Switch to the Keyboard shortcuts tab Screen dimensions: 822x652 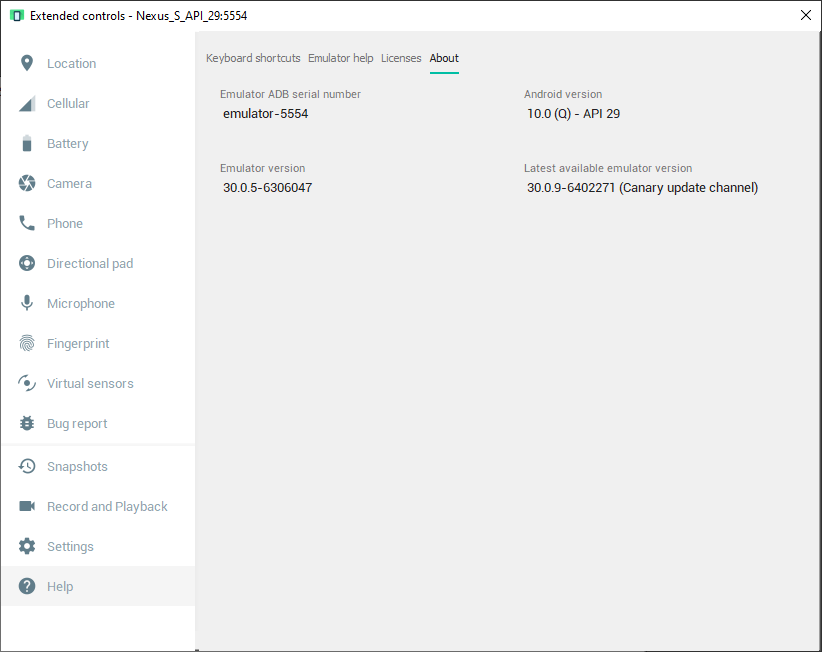click(253, 59)
